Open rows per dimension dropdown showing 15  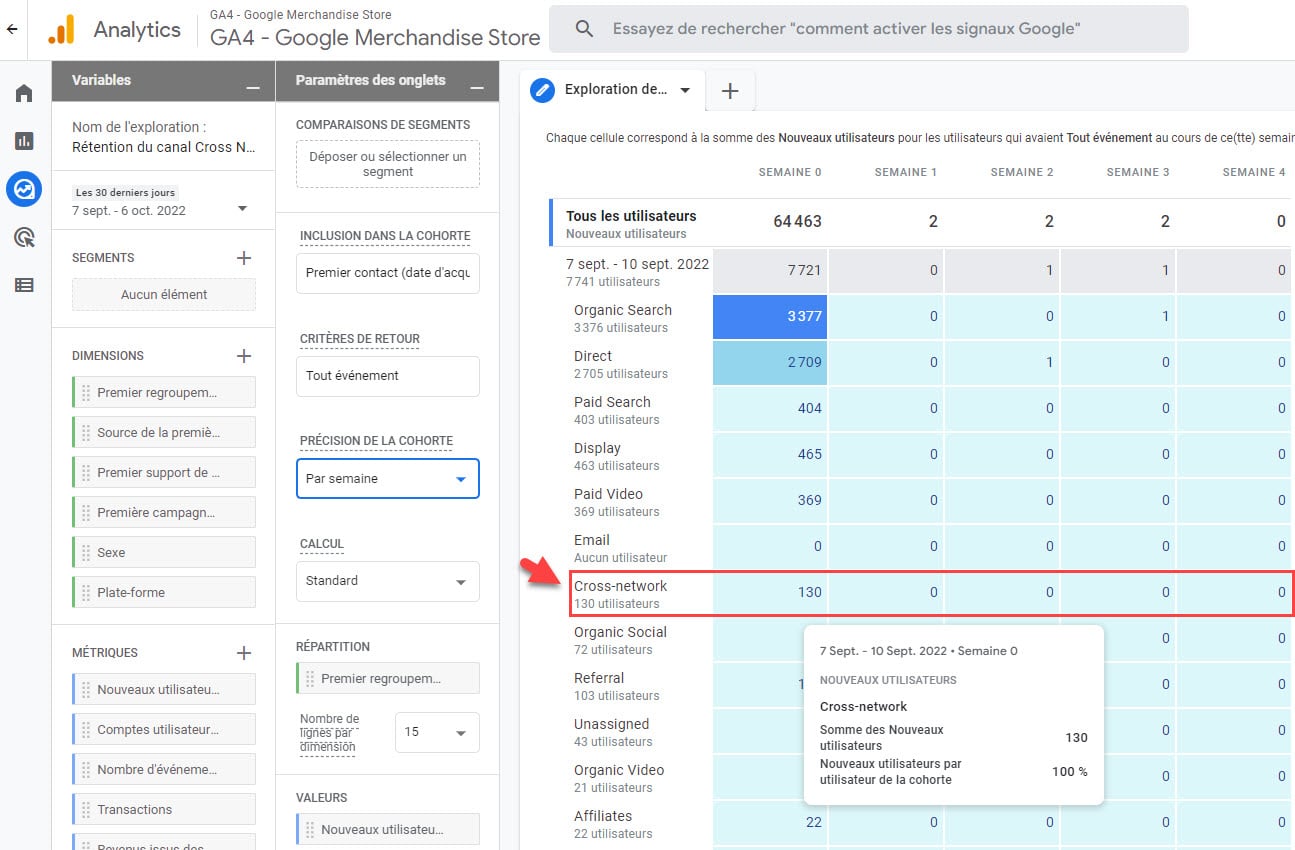pyautogui.click(x=437, y=732)
